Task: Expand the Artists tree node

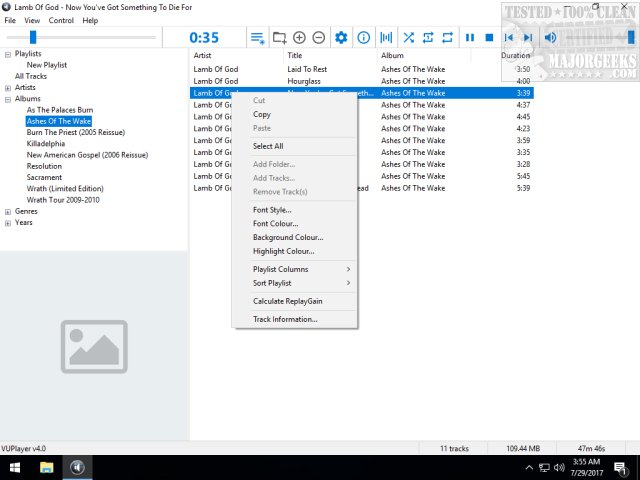Action: coord(8,88)
